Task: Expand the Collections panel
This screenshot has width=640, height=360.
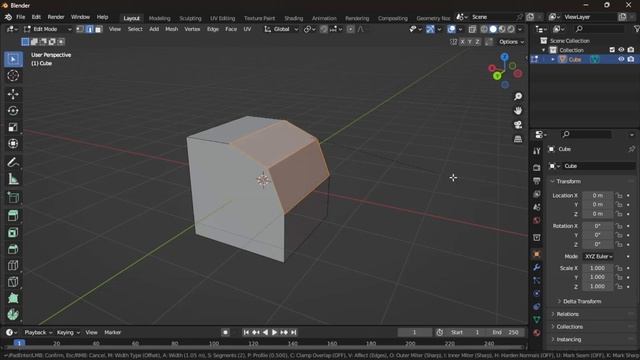Action: pos(569,327)
